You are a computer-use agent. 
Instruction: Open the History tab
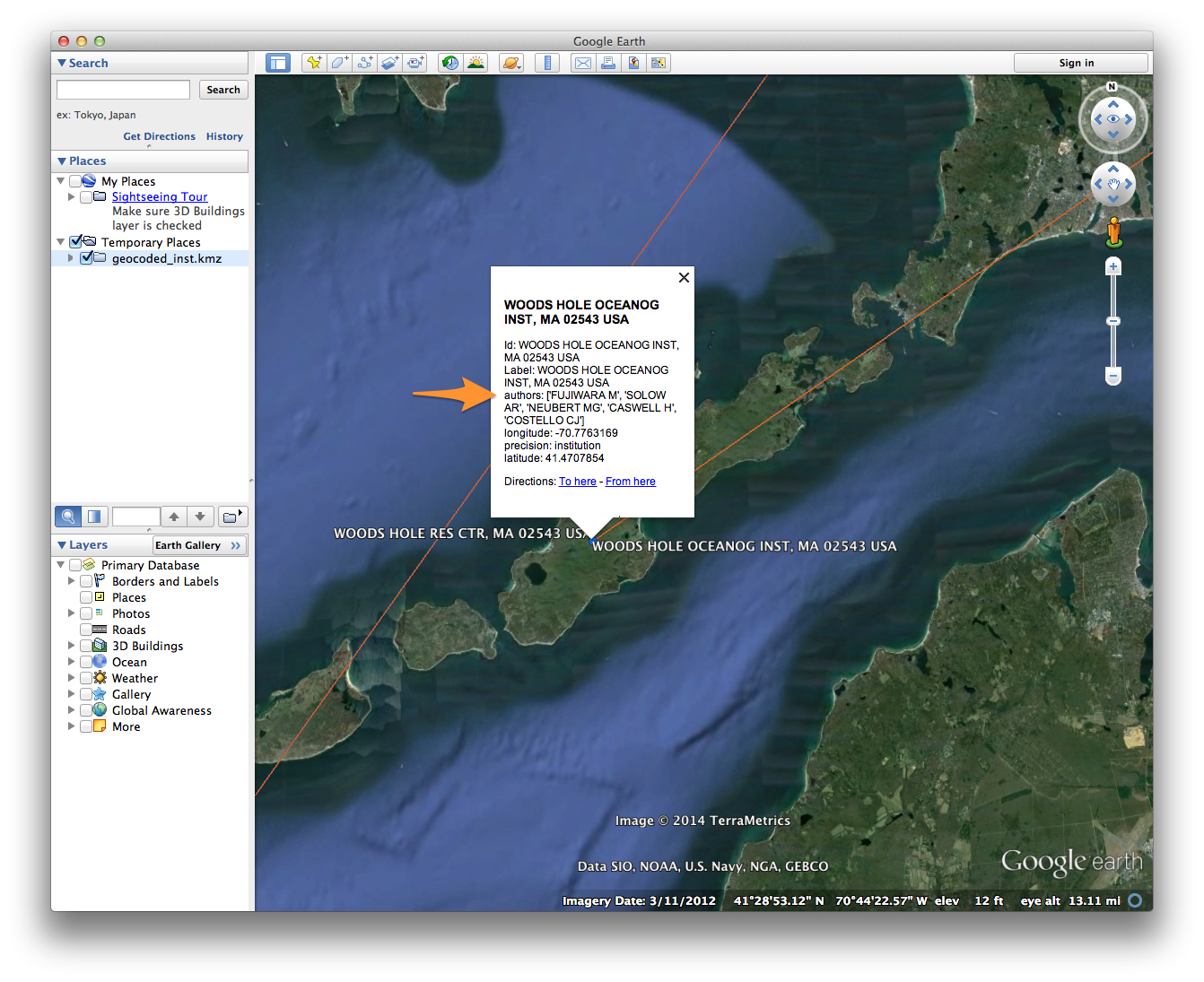pyautogui.click(x=224, y=136)
